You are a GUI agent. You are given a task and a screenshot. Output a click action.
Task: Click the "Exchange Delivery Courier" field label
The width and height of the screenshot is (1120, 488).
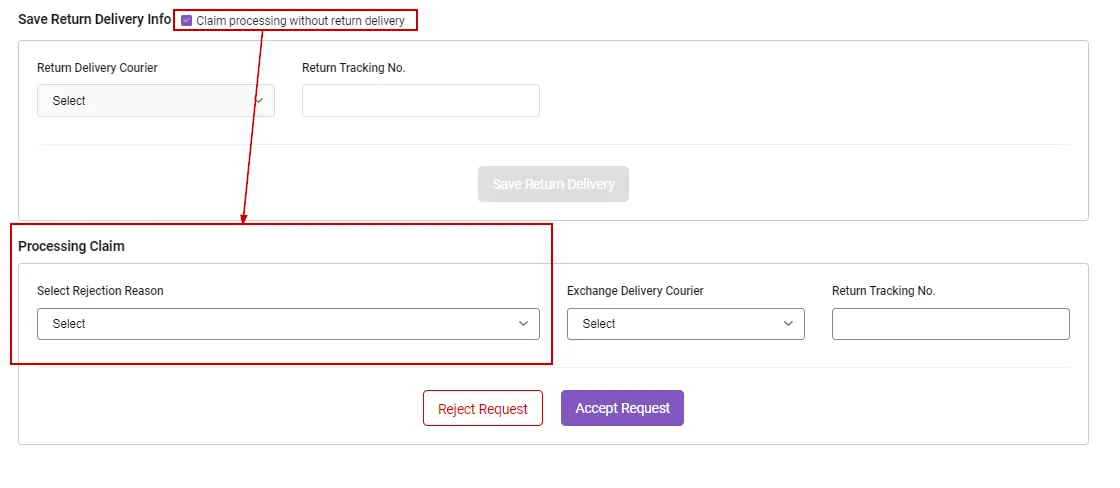tap(635, 291)
